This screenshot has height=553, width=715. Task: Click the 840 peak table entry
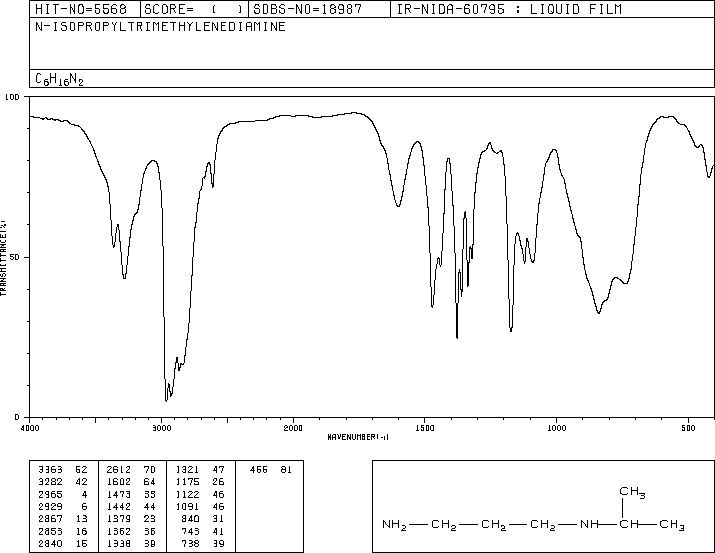[x=203, y=519]
